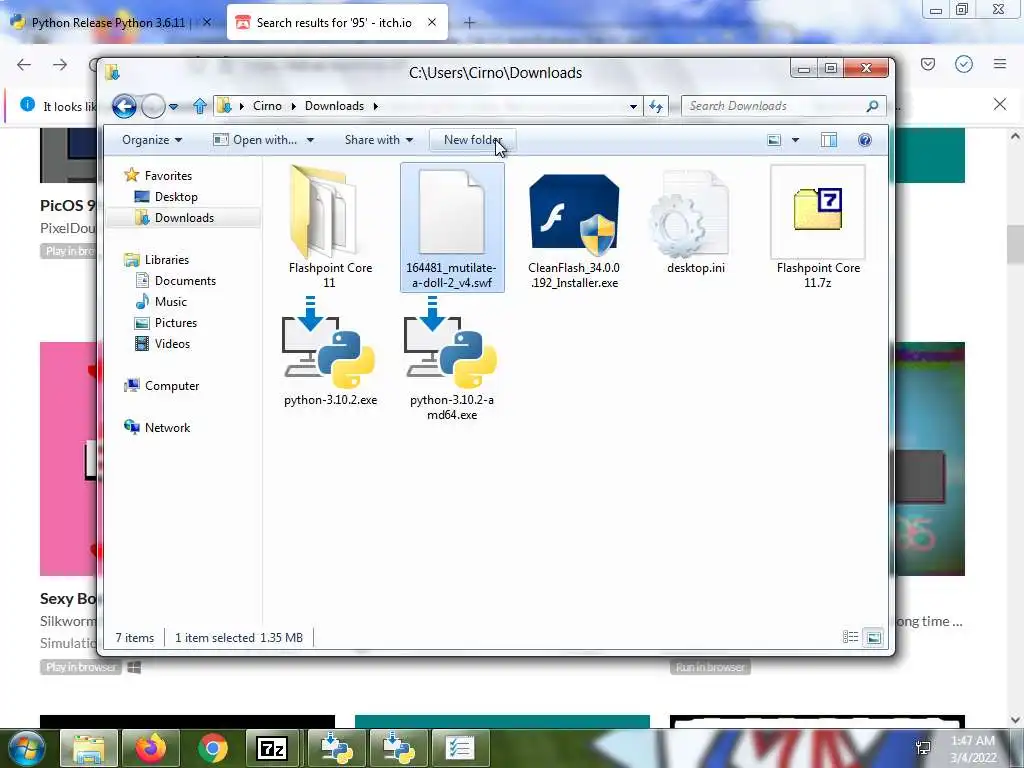The image size is (1024, 768).
Task: Close the itch.io search results tab
Action: 432,22
